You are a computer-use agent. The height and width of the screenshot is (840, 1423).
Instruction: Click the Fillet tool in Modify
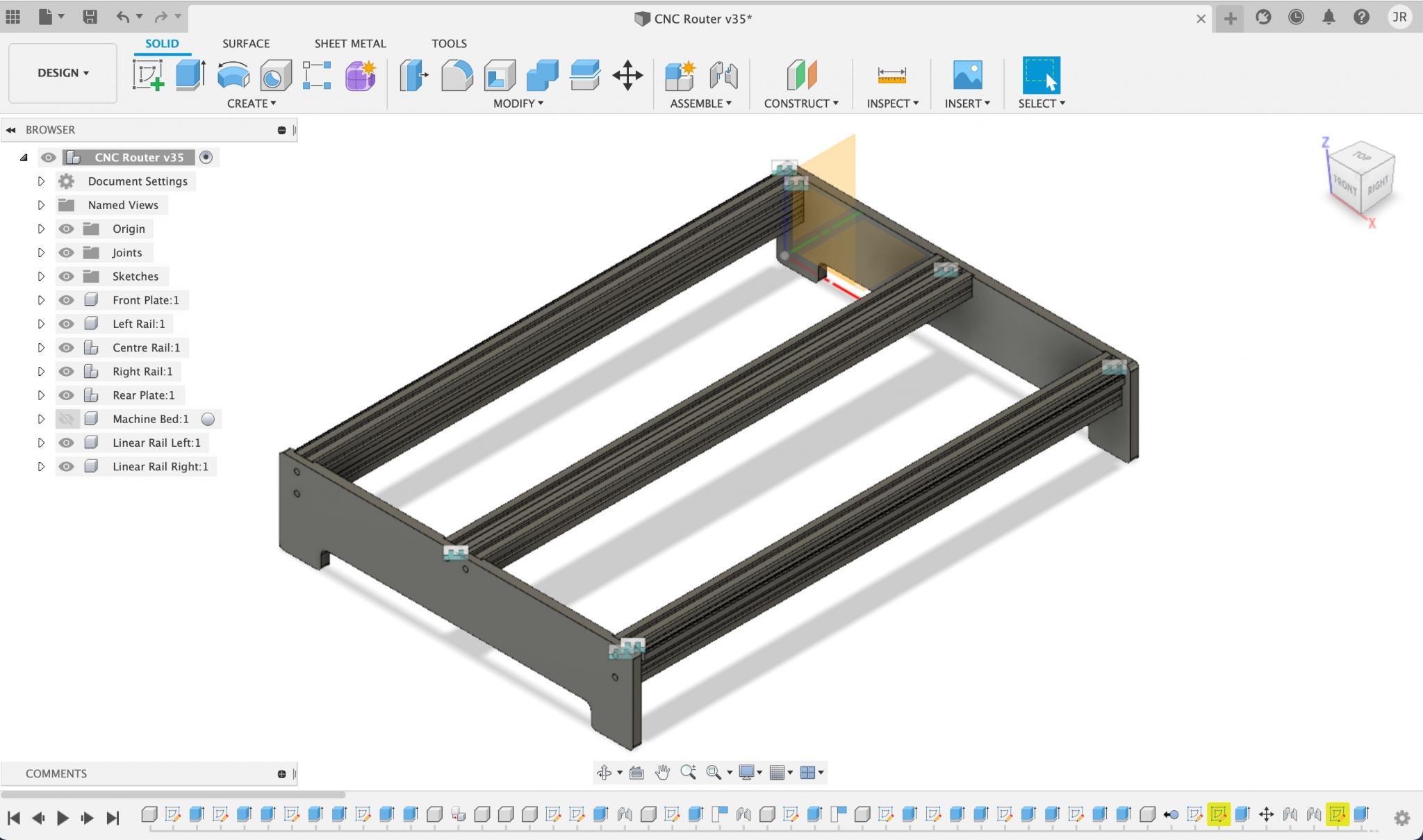(x=456, y=75)
